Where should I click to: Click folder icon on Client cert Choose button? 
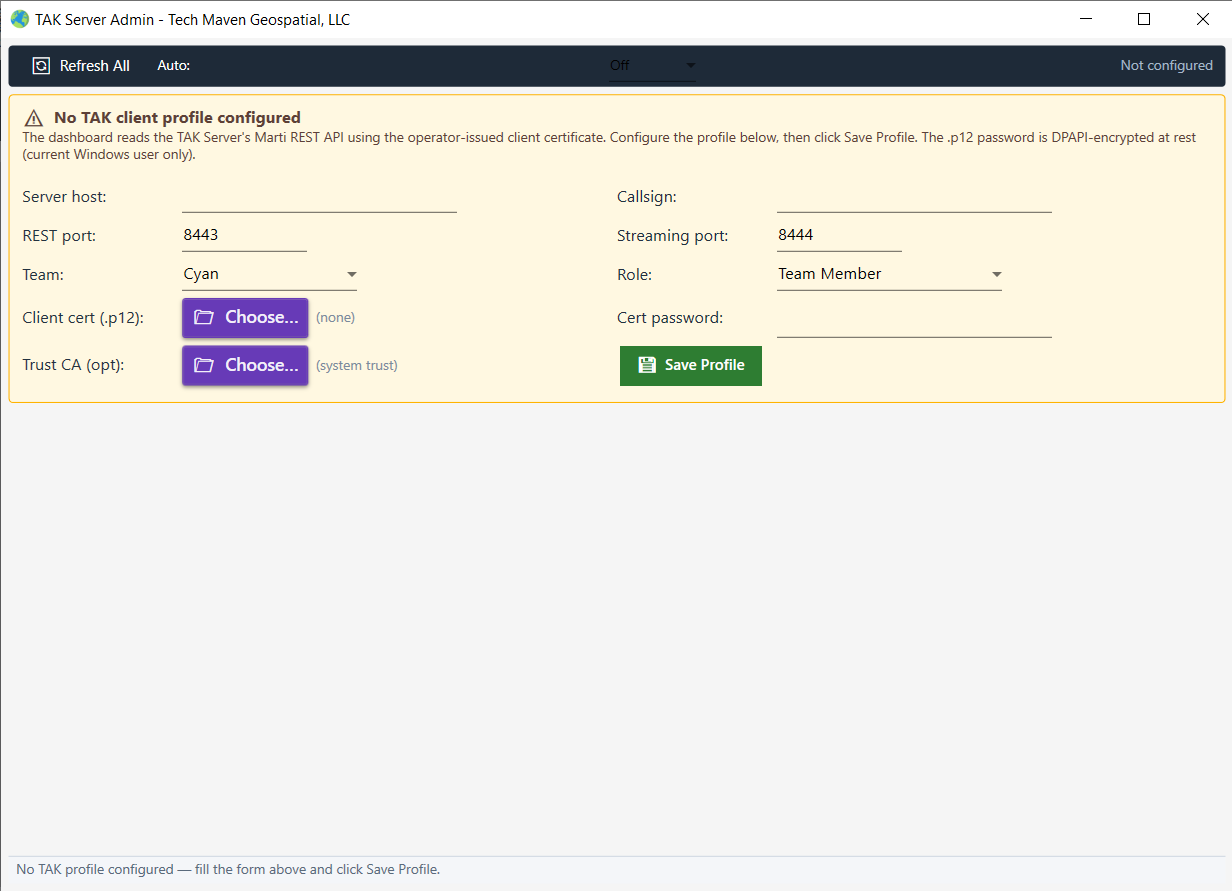204,317
